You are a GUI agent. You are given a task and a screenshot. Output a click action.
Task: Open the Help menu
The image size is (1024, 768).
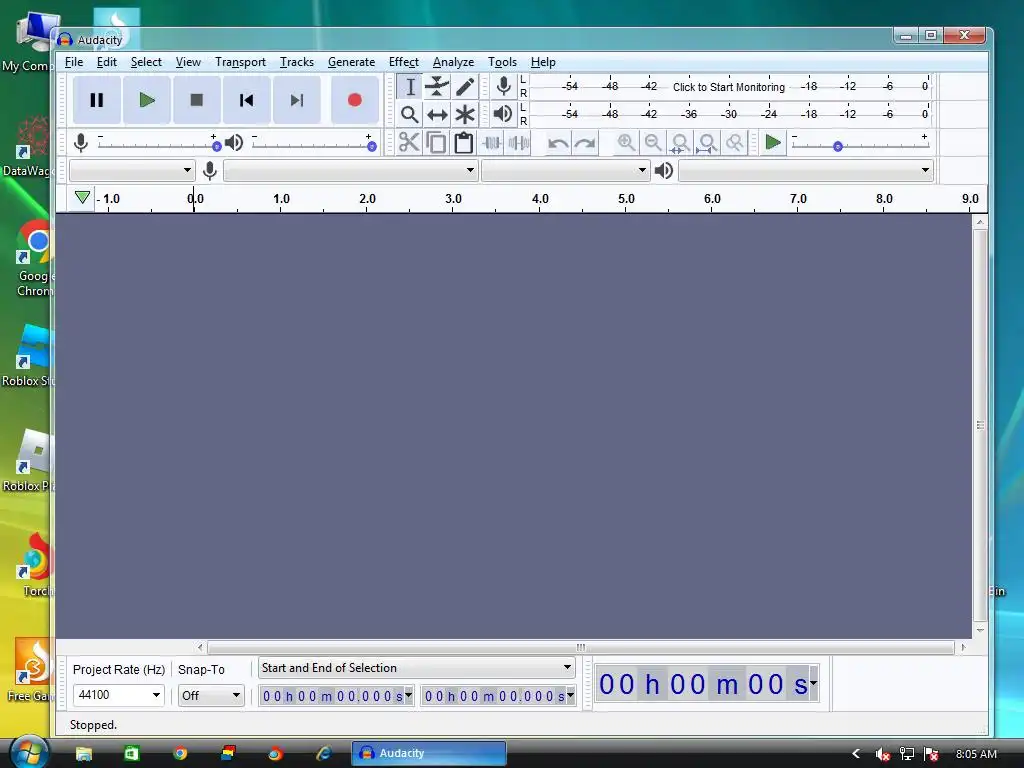543,62
